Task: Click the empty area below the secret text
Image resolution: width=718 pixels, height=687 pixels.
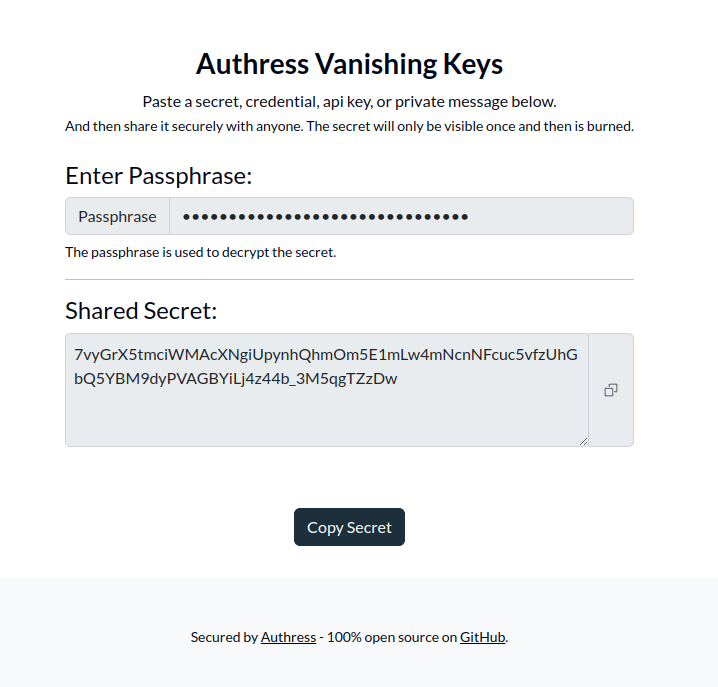Action: pyautogui.click(x=325, y=420)
